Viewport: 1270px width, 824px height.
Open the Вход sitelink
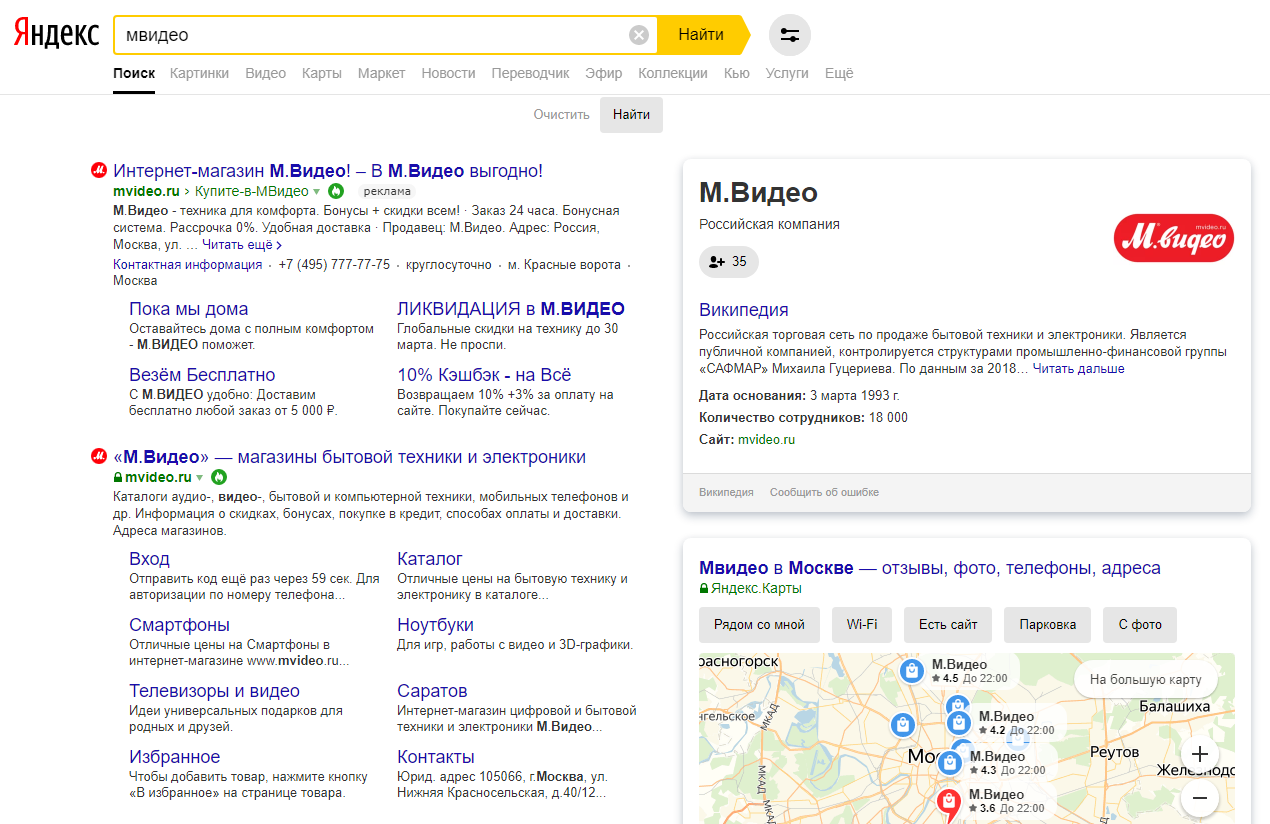pos(149,559)
